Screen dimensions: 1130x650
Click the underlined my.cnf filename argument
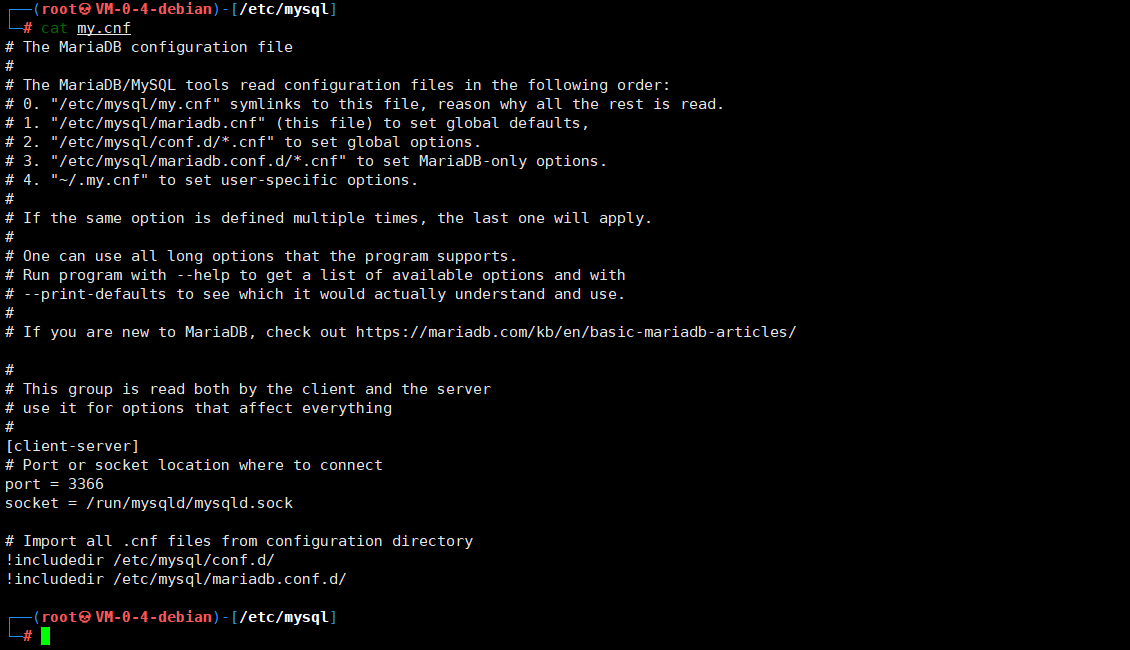[104, 28]
